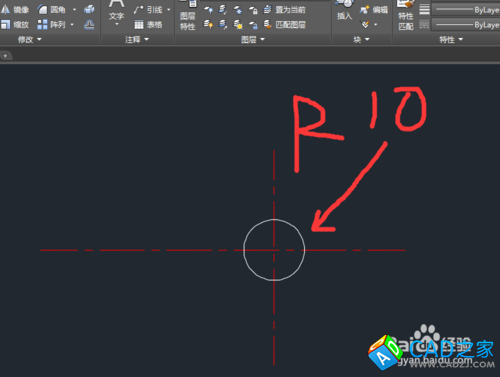Expand the 注释 (Annotation) panel
The height and width of the screenshot is (377, 500).
click(137, 40)
